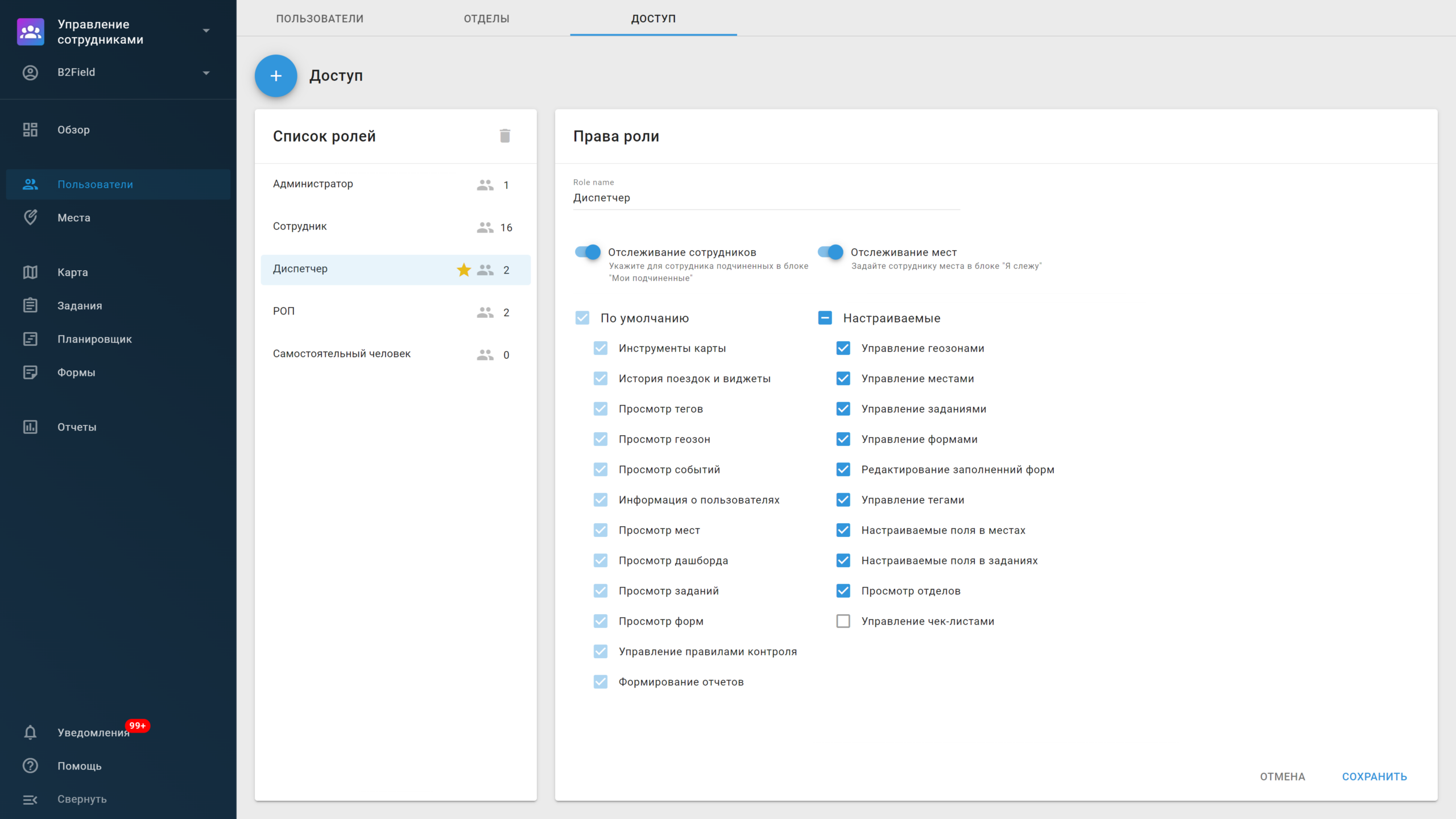Uncheck Управление формами checkbox
The image size is (1456, 819).
843,439
